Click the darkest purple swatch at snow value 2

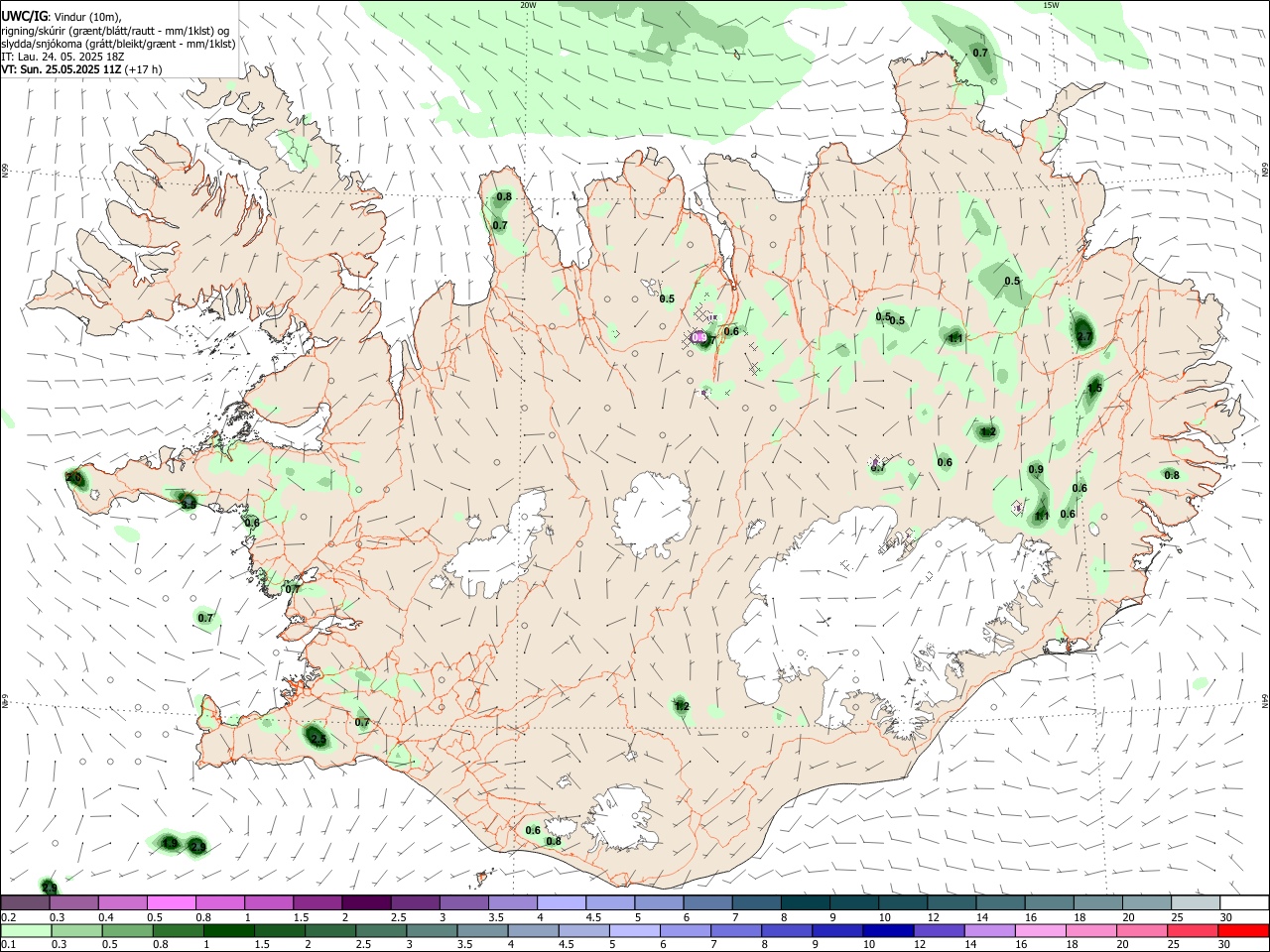pos(366,903)
